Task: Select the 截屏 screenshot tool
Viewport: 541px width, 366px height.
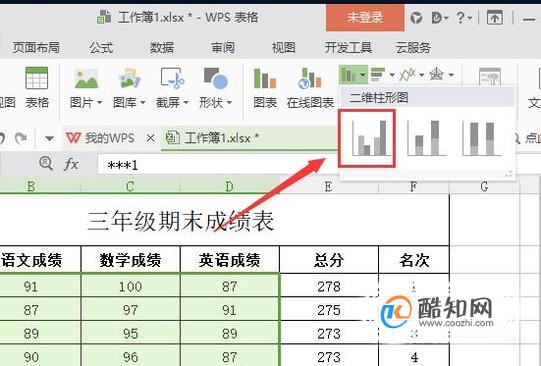Action: [x=172, y=78]
